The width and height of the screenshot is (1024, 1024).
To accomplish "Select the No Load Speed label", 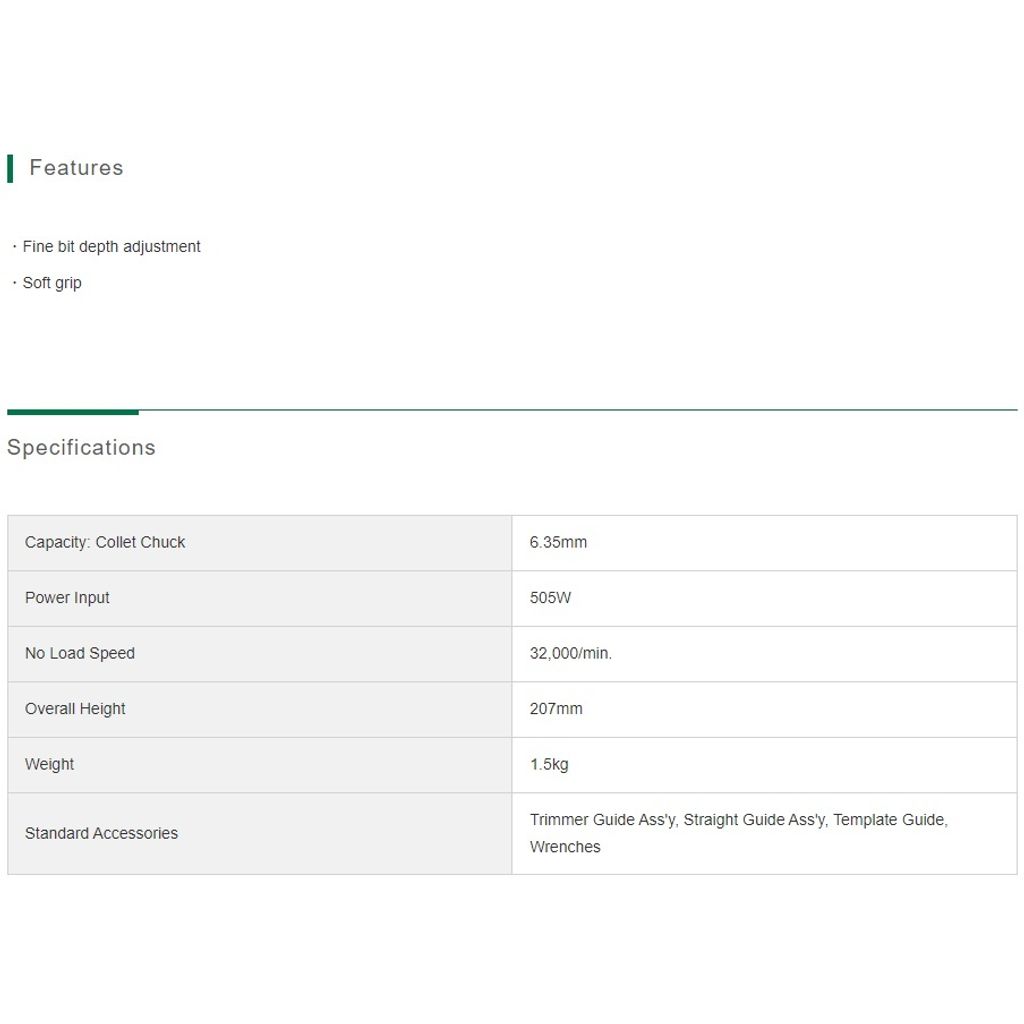I will click(80, 653).
